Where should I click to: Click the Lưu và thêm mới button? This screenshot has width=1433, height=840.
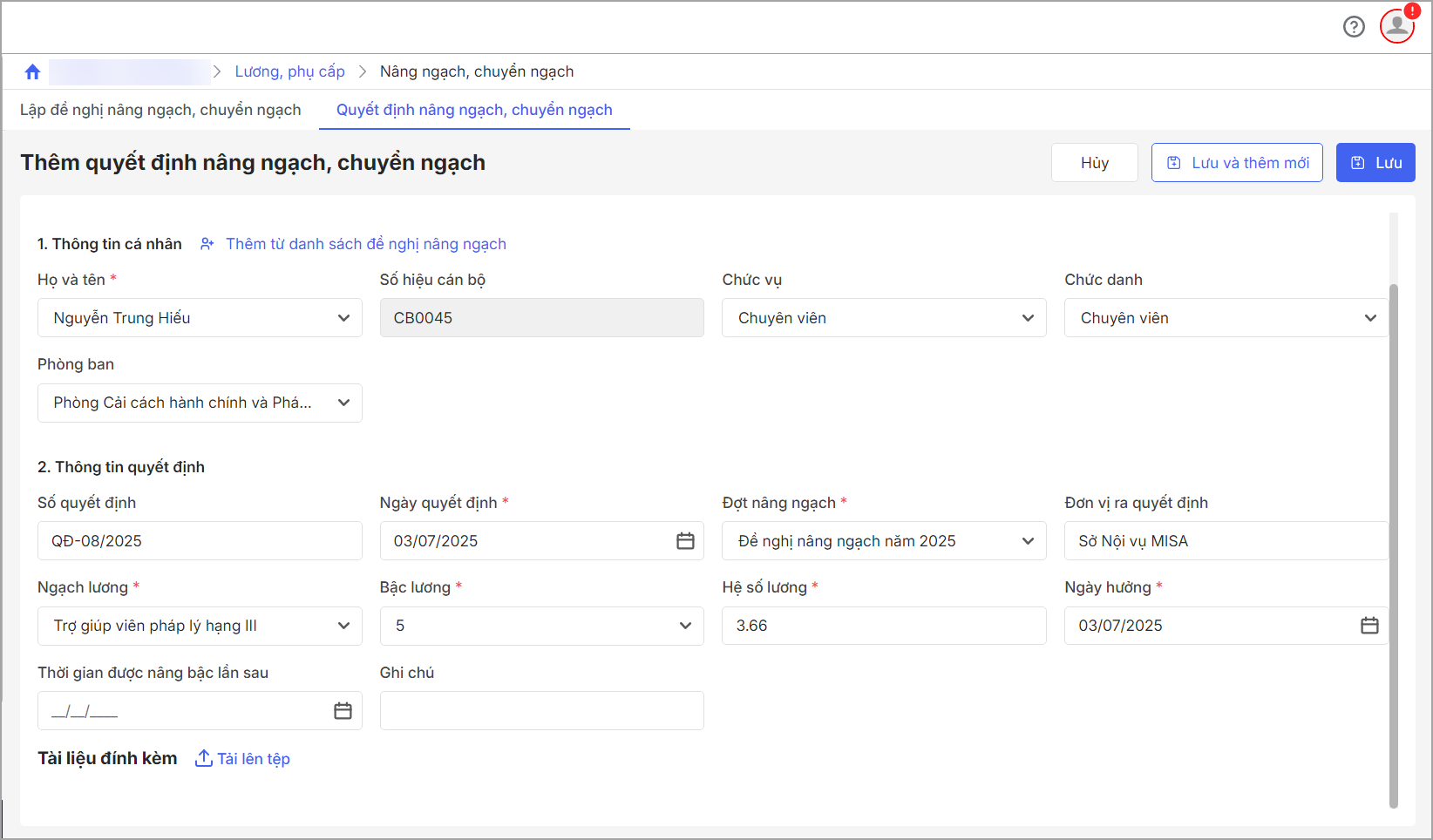1237,163
